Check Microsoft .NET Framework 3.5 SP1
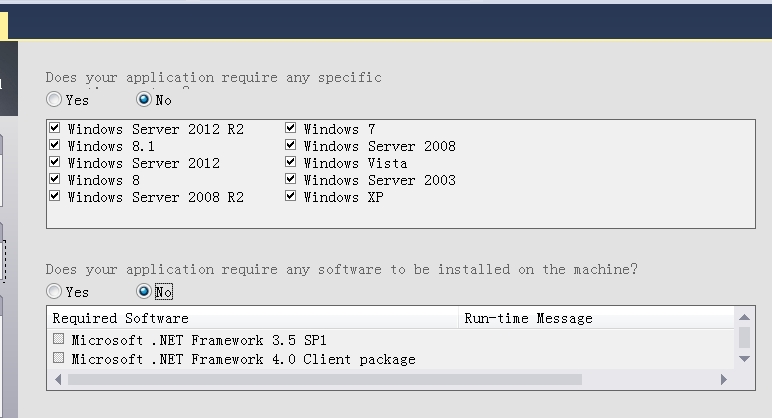The width and height of the screenshot is (772, 418). (x=59, y=339)
